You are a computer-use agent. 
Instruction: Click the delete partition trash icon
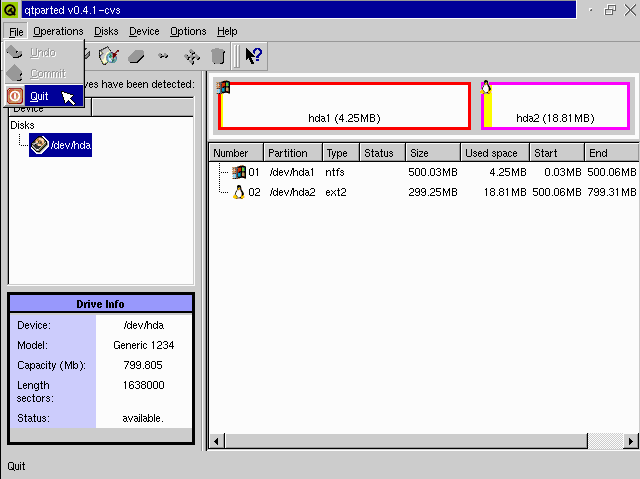point(218,56)
